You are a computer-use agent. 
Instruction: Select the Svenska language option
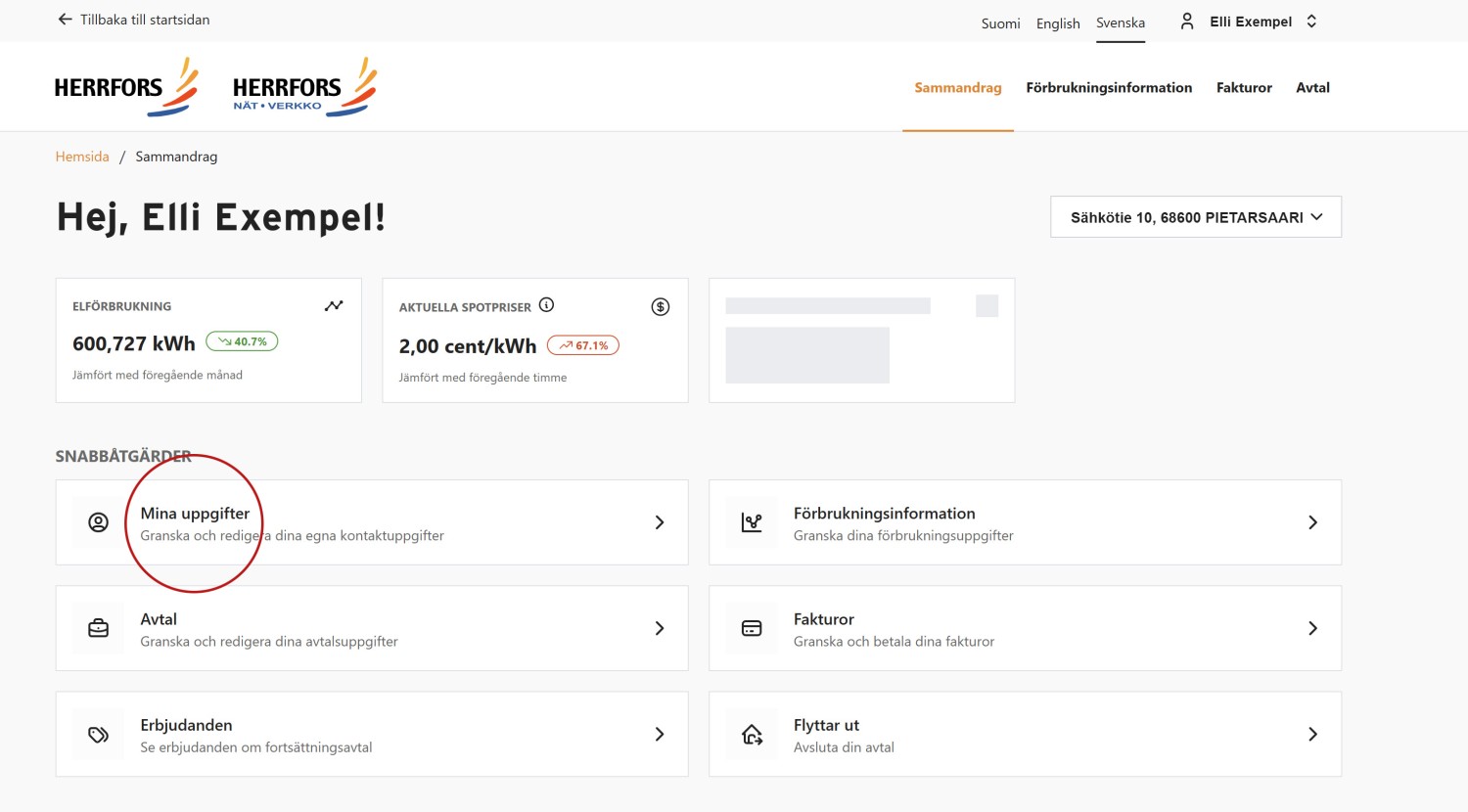(x=1121, y=23)
